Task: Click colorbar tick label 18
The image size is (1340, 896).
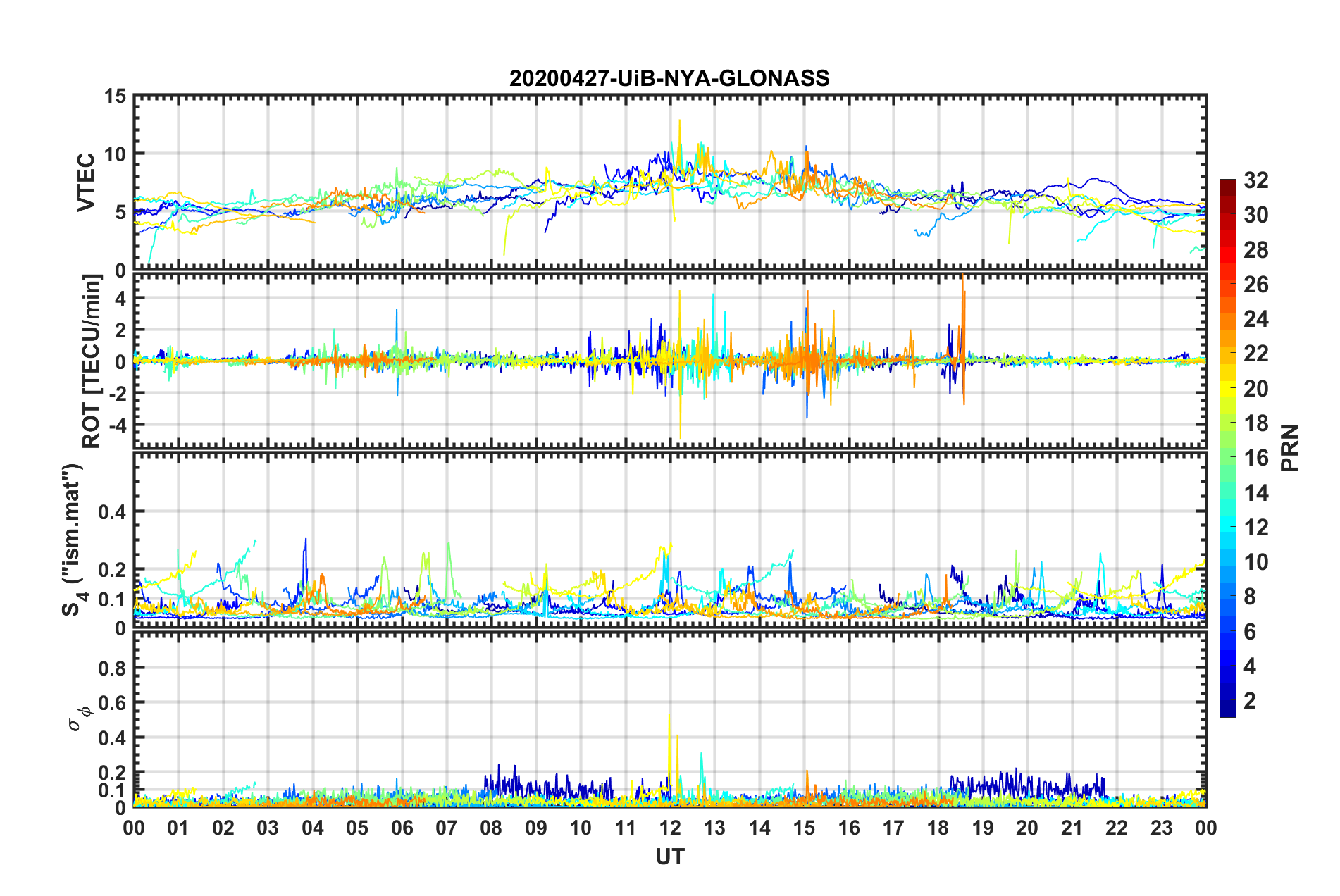Action: (1256, 423)
